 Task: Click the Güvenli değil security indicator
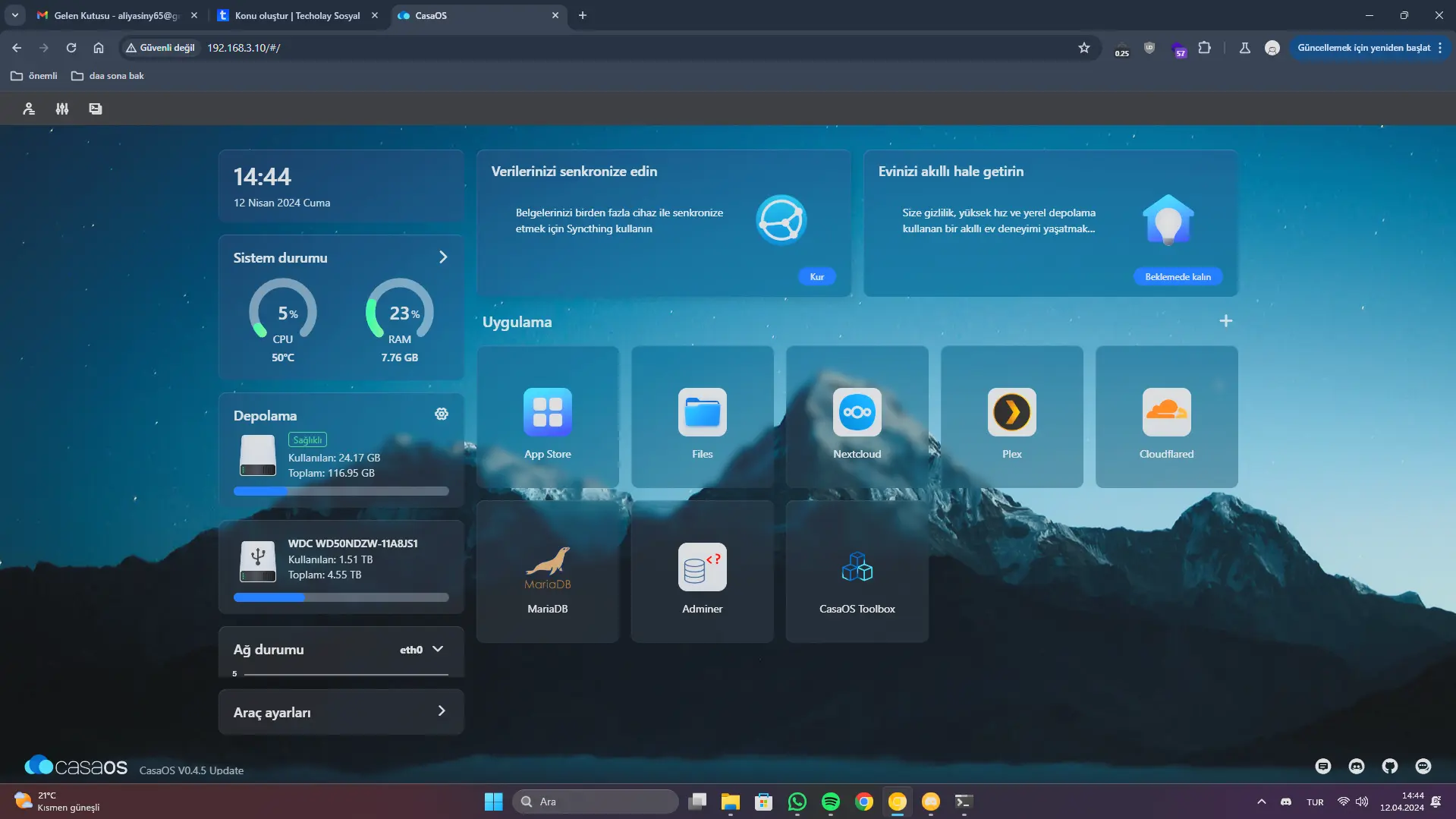161,48
